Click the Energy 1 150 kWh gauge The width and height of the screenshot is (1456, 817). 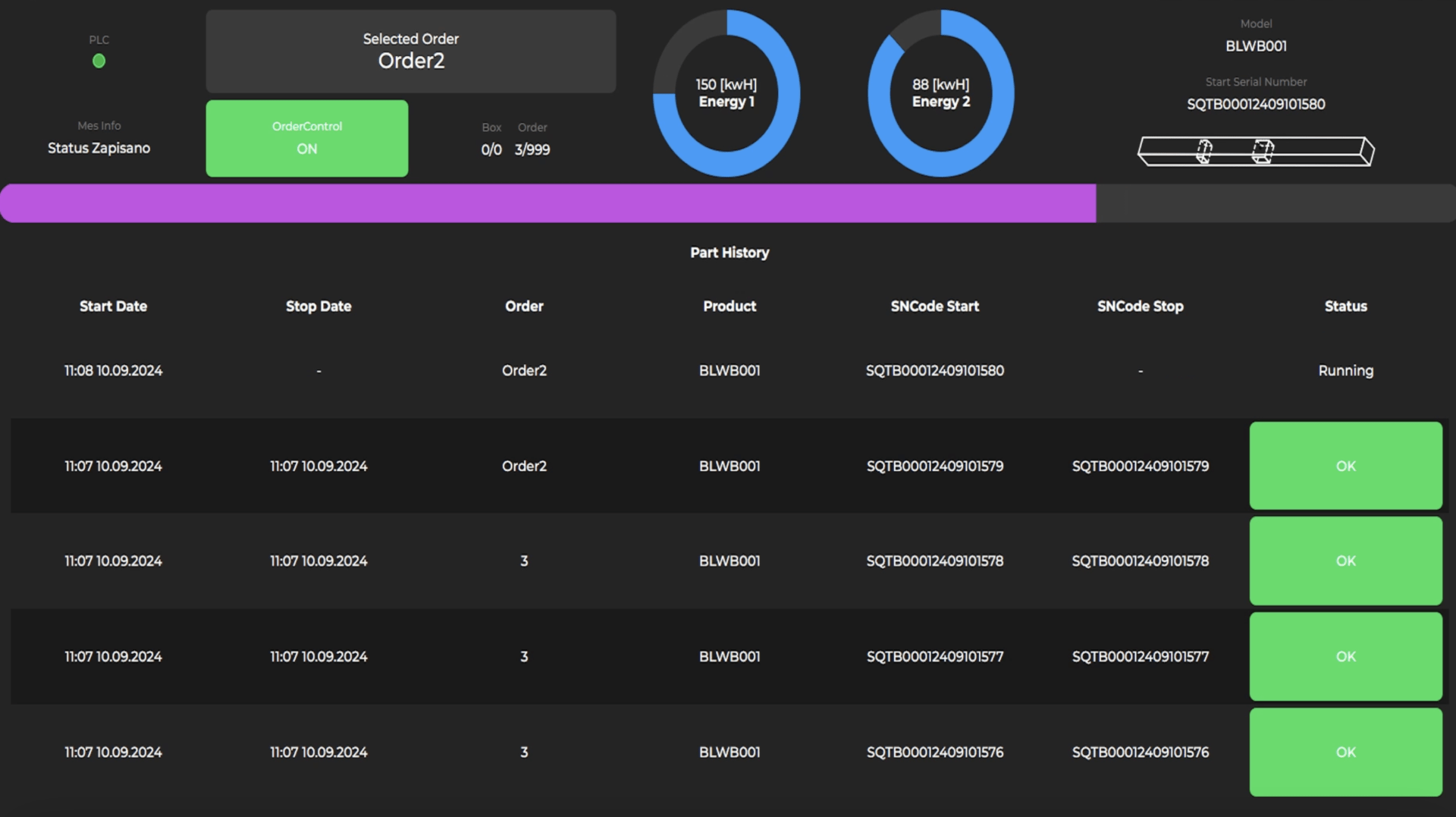pos(726,93)
